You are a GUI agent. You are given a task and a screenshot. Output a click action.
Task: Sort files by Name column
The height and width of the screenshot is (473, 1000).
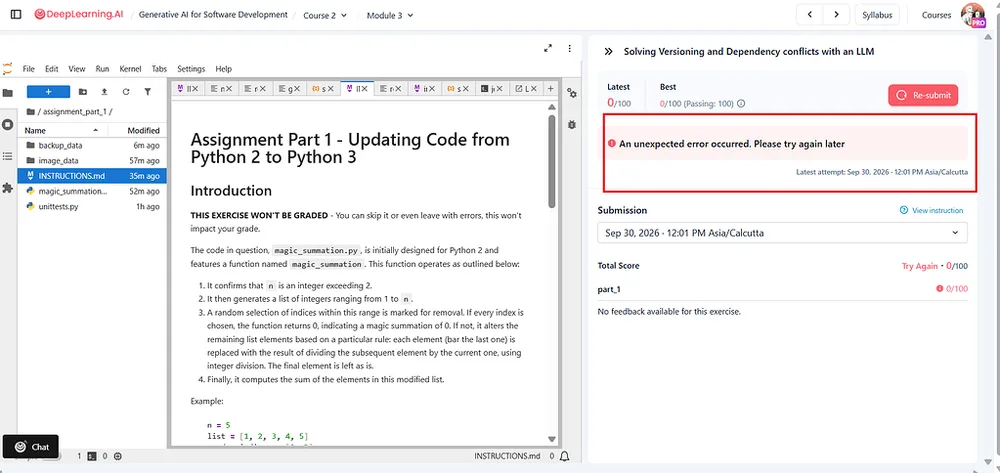point(62,130)
